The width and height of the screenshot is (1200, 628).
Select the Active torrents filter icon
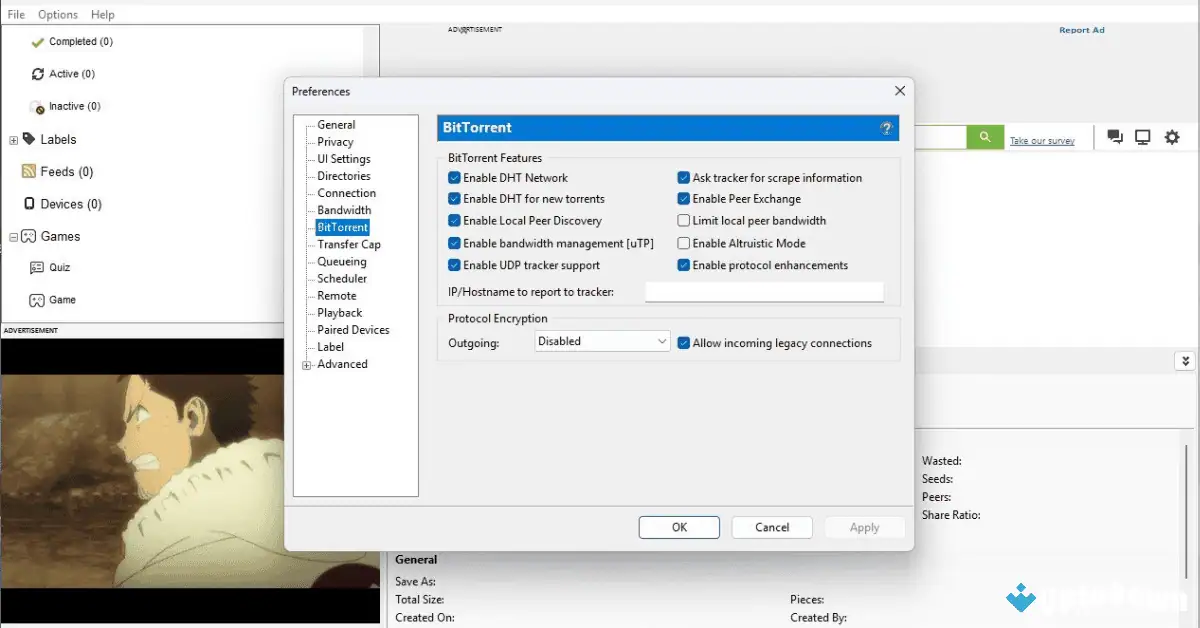point(37,73)
